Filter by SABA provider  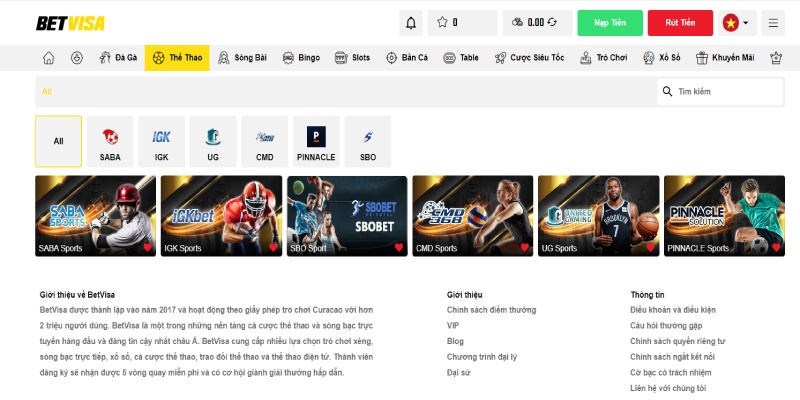(110, 141)
